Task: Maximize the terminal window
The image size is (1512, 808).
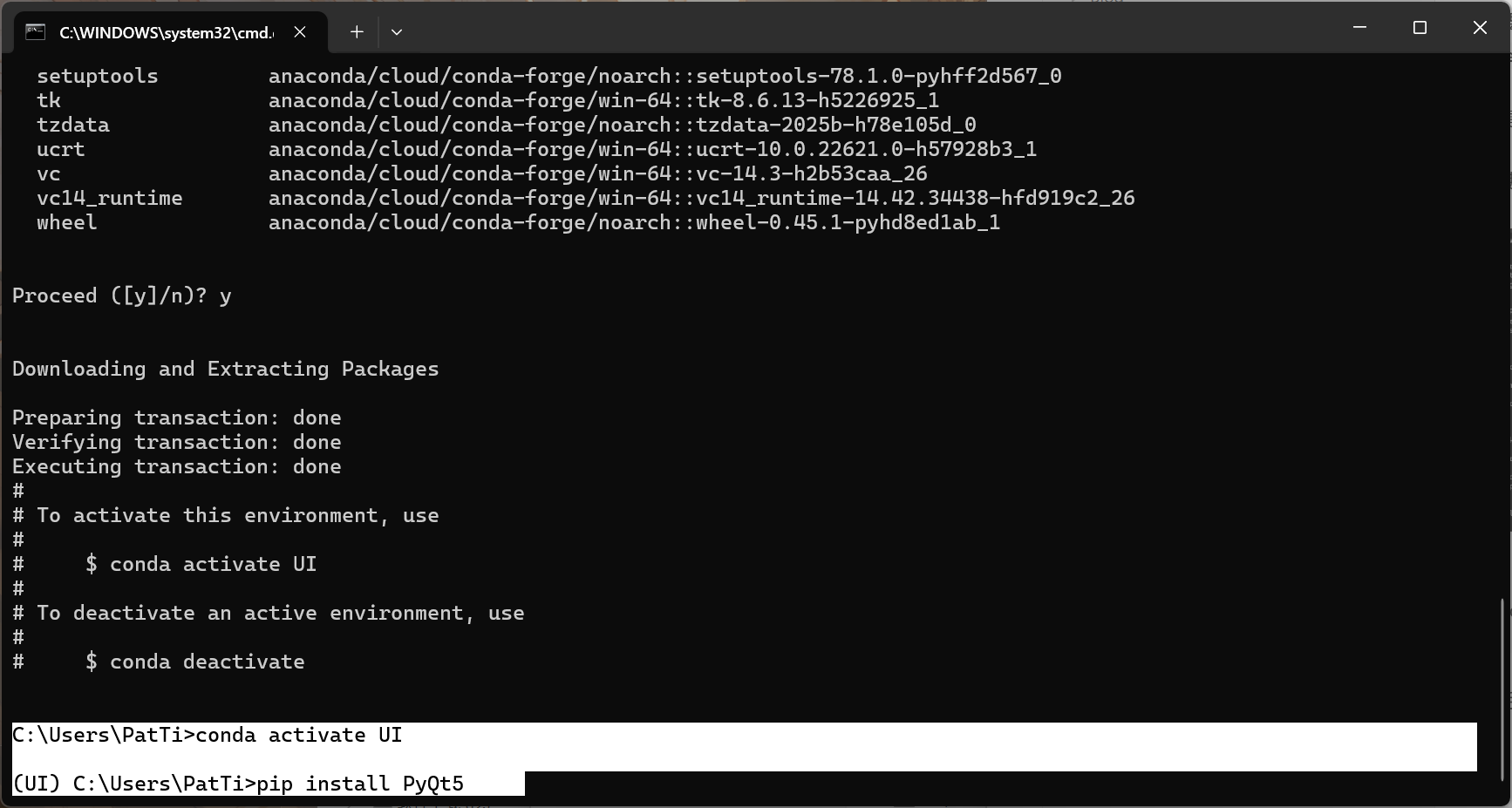Action: (x=1420, y=28)
